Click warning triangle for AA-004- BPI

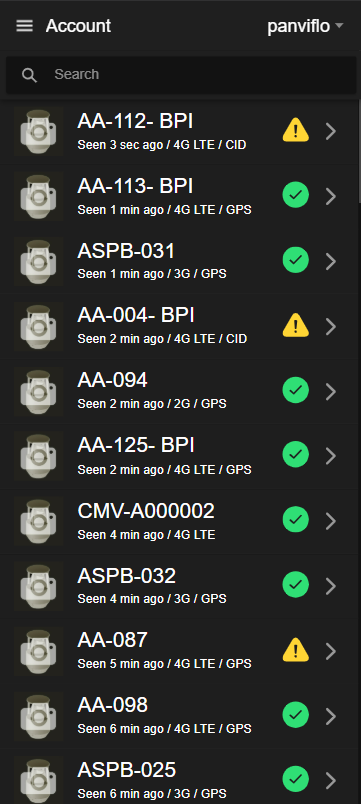point(295,325)
